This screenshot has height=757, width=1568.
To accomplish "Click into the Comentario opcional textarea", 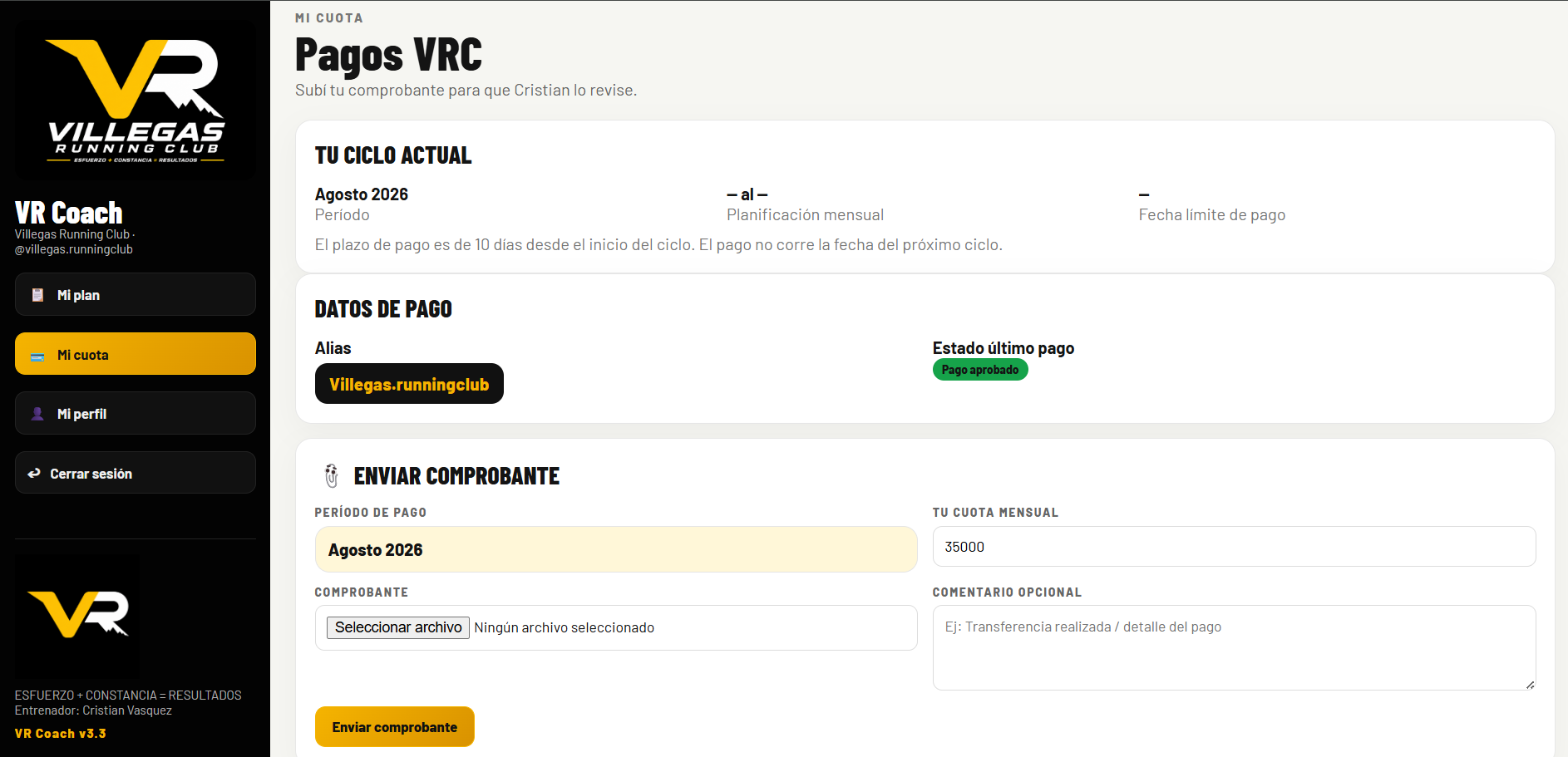I will point(1234,647).
